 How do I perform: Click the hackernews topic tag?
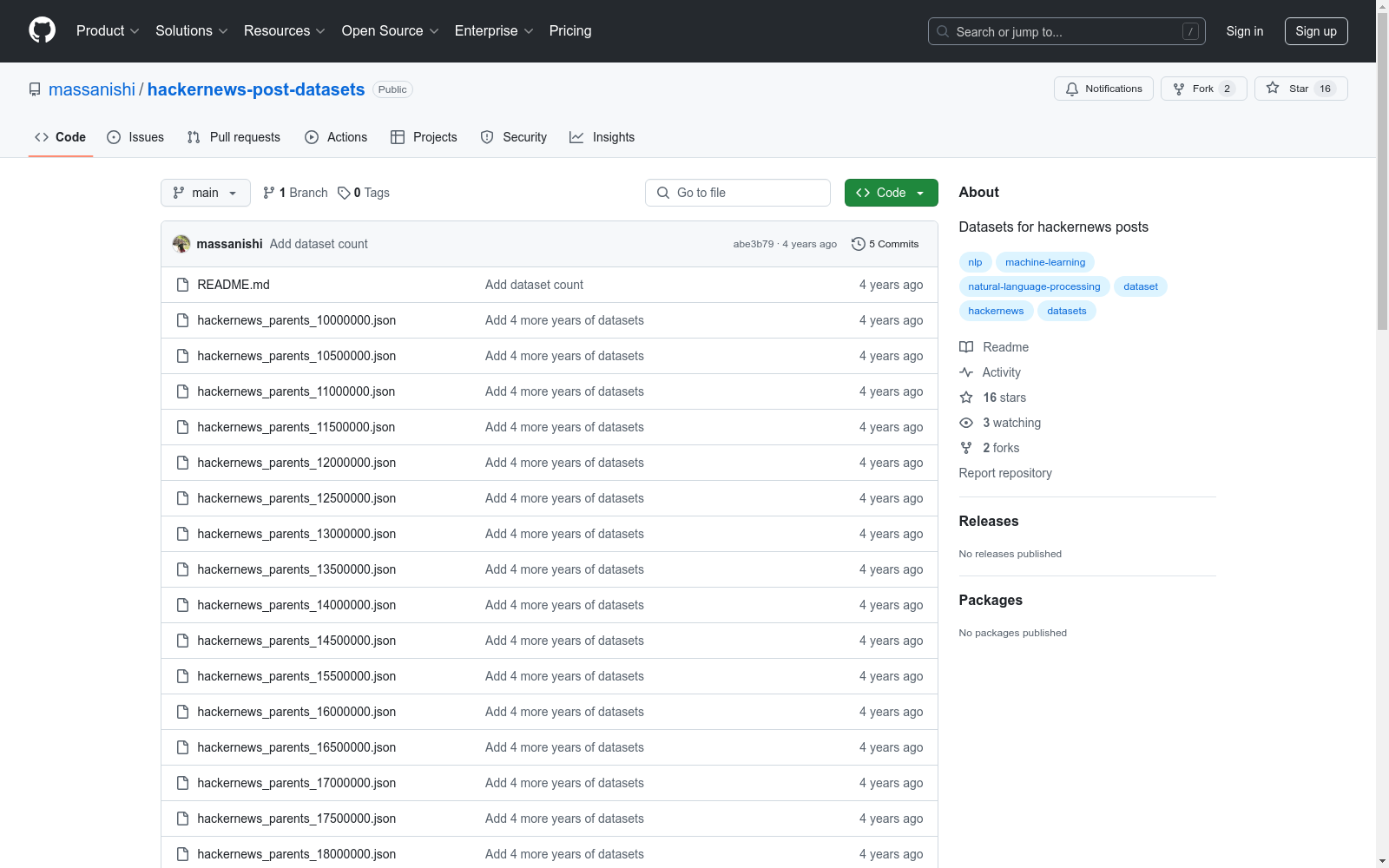click(x=996, y=311)
